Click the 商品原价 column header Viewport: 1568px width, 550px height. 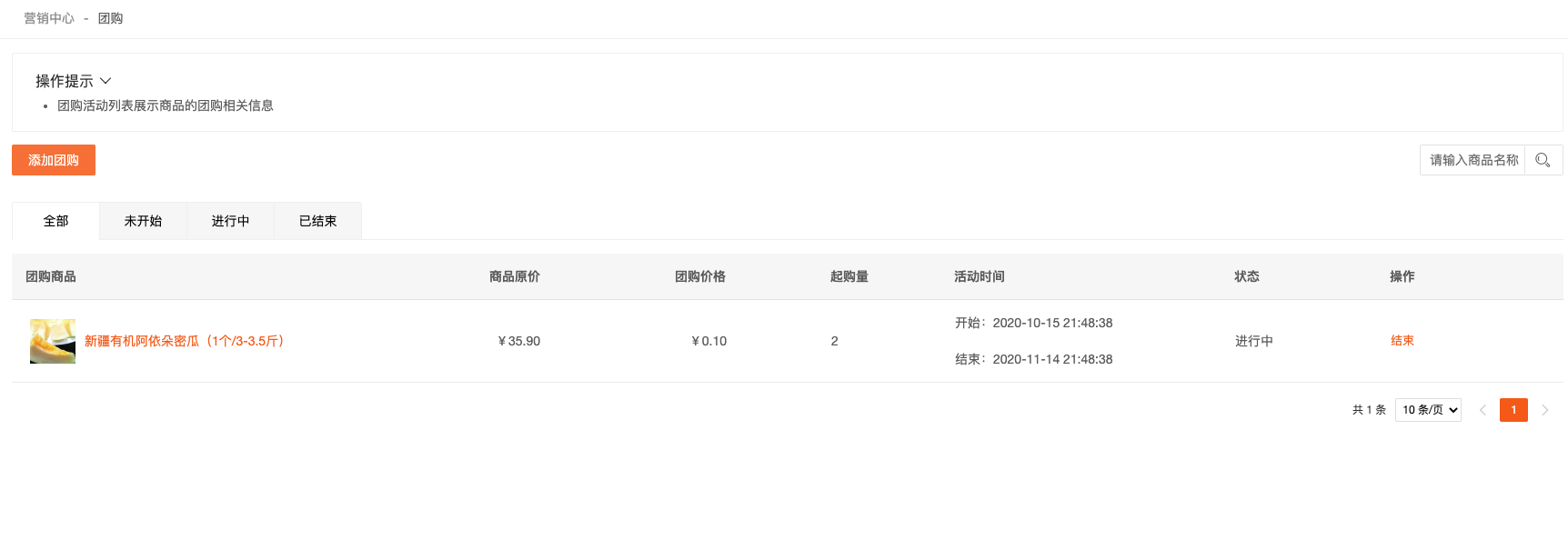coord(515,276)
